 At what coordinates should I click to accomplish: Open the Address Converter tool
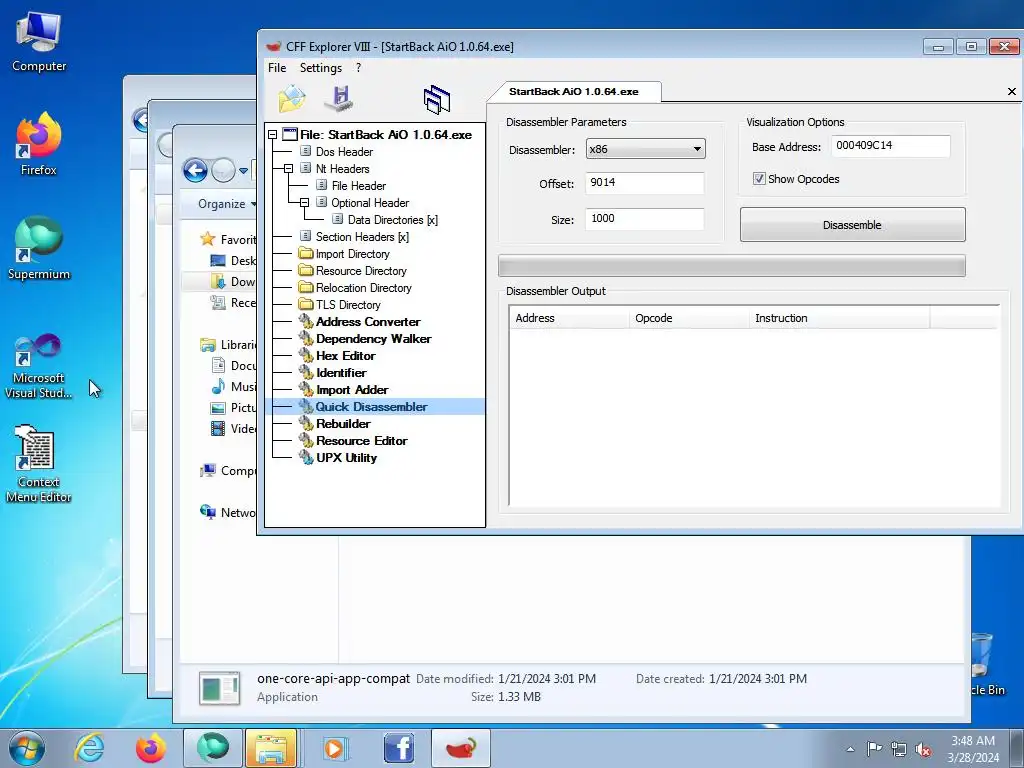[368, 321]
